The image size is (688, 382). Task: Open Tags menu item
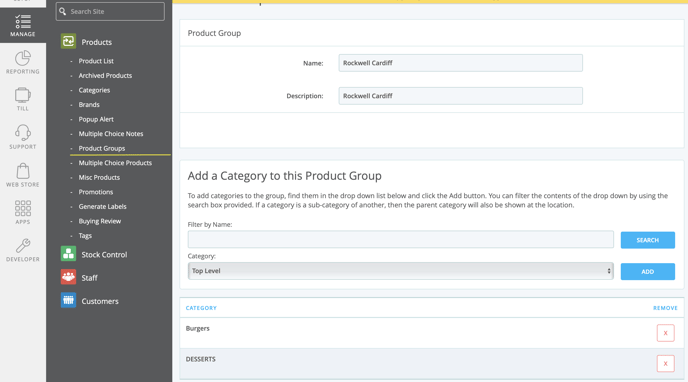tap(85, 236)
